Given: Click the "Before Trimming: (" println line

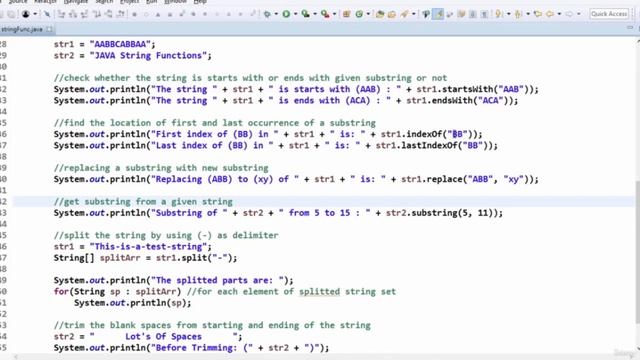Looking at the screenshot, I should pyautogui.click(x=191, y=348).
